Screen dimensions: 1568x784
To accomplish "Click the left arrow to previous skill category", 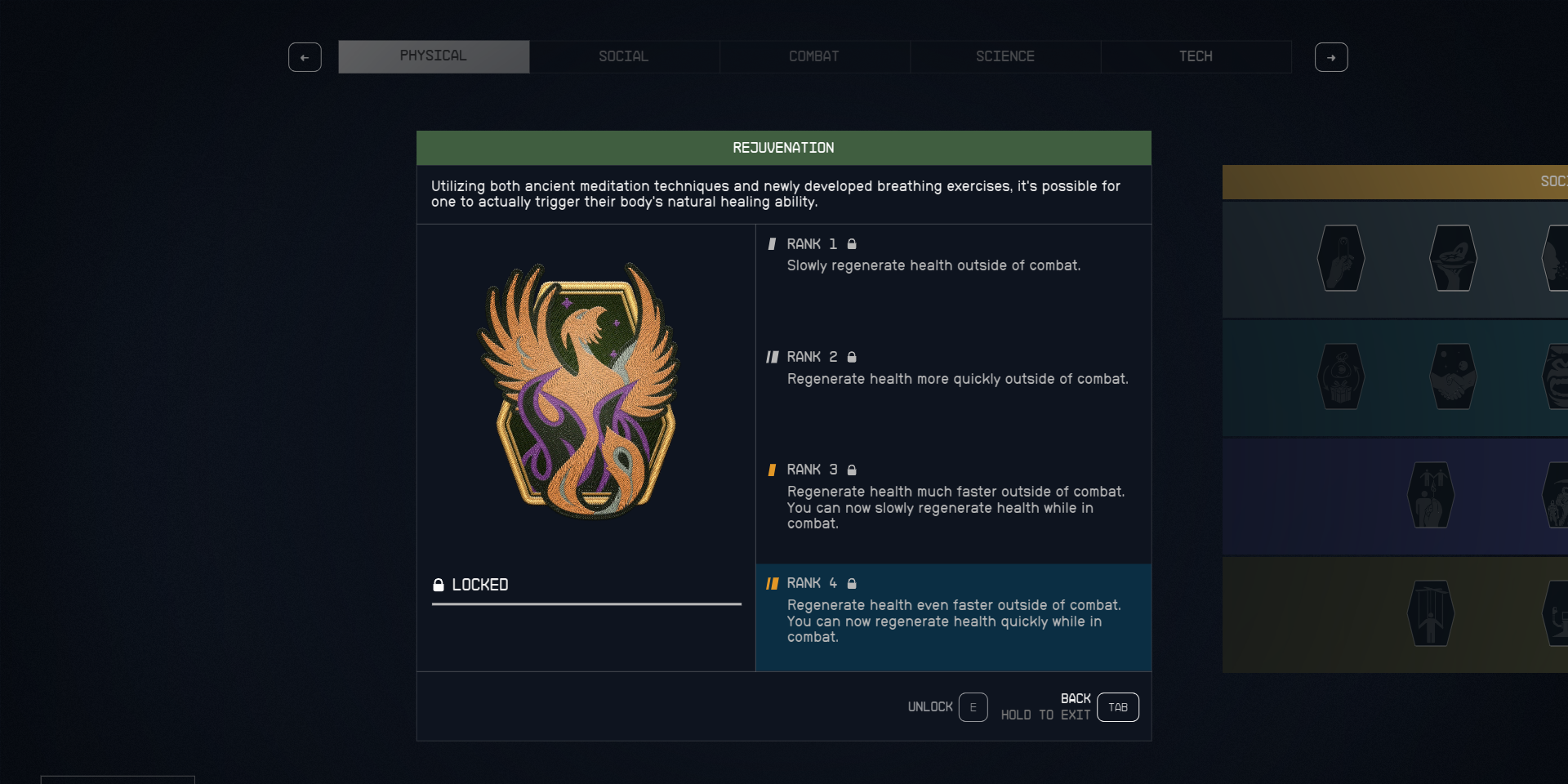I will tap(305, 57).
